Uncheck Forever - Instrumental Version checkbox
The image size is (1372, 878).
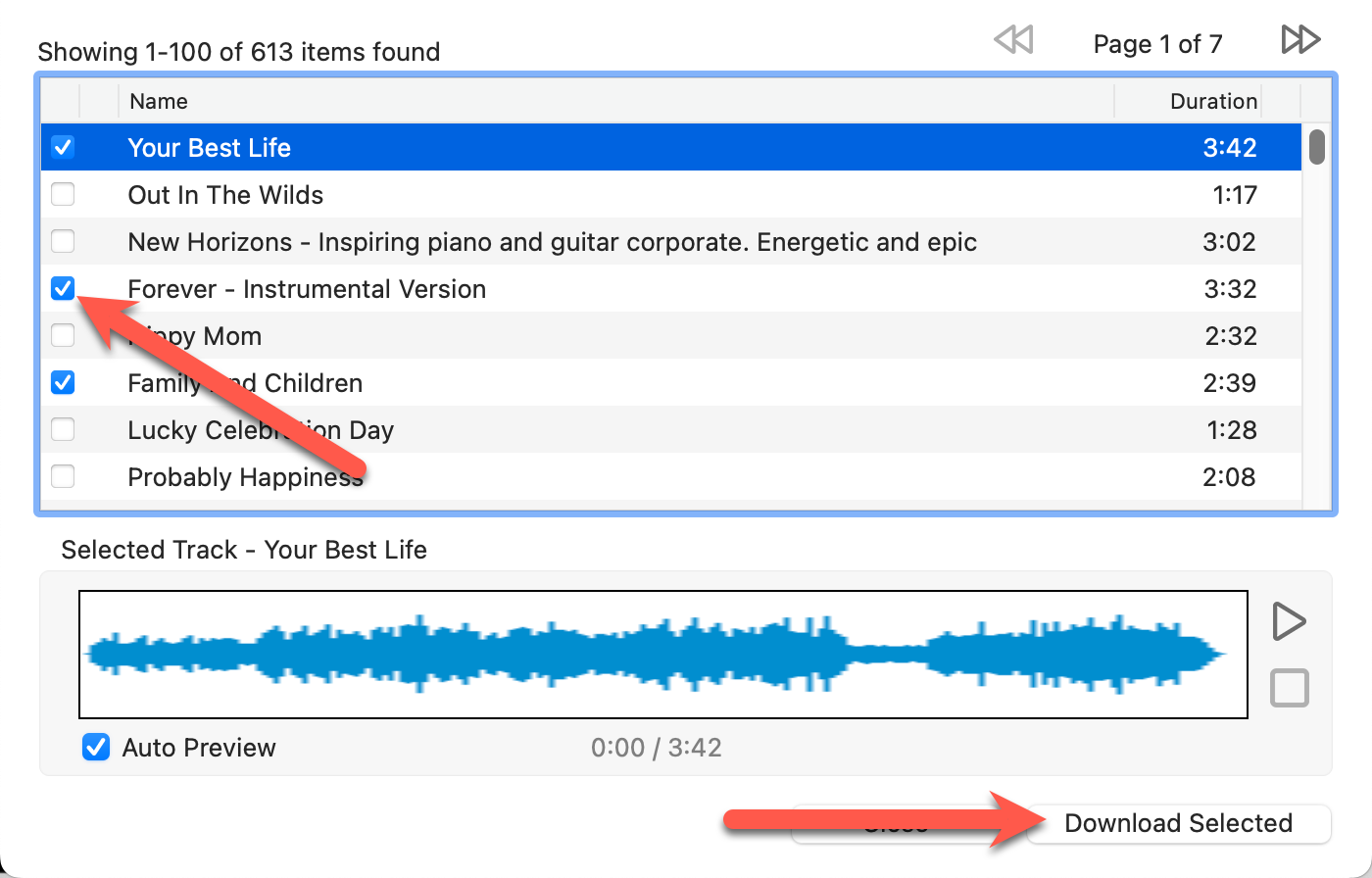pyautogui.click(x=63, y=288)
